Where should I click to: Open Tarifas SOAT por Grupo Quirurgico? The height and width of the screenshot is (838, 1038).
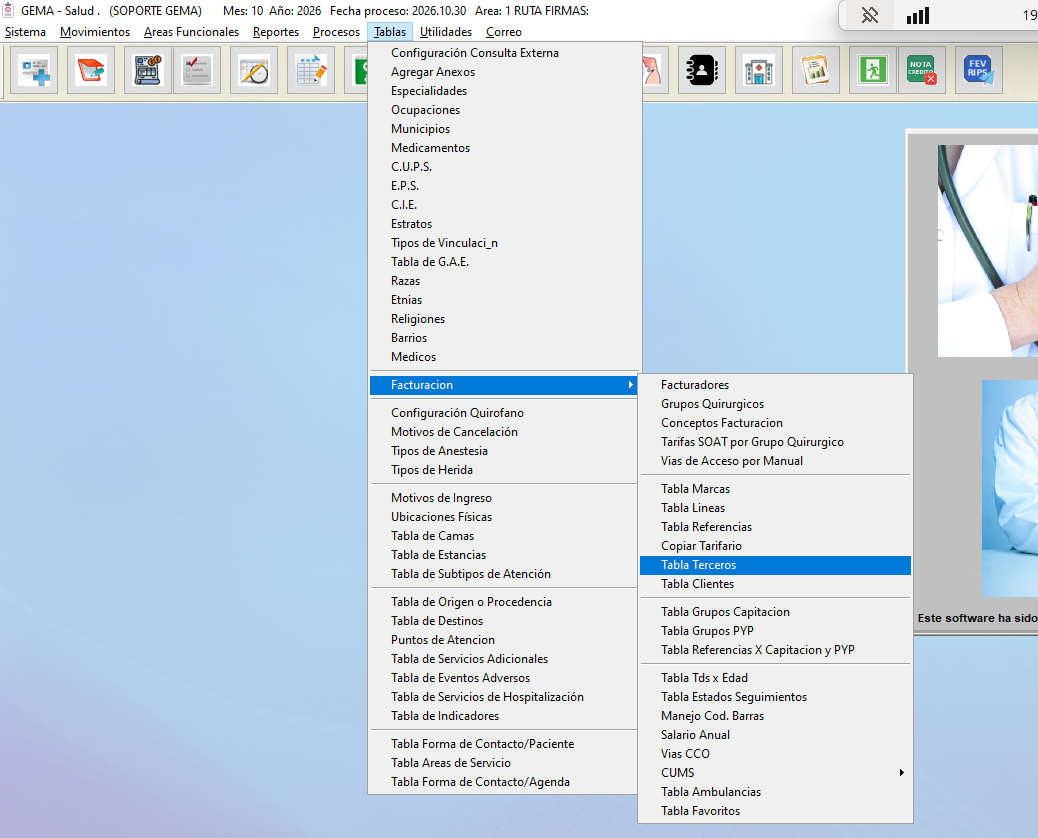[775, 442]
